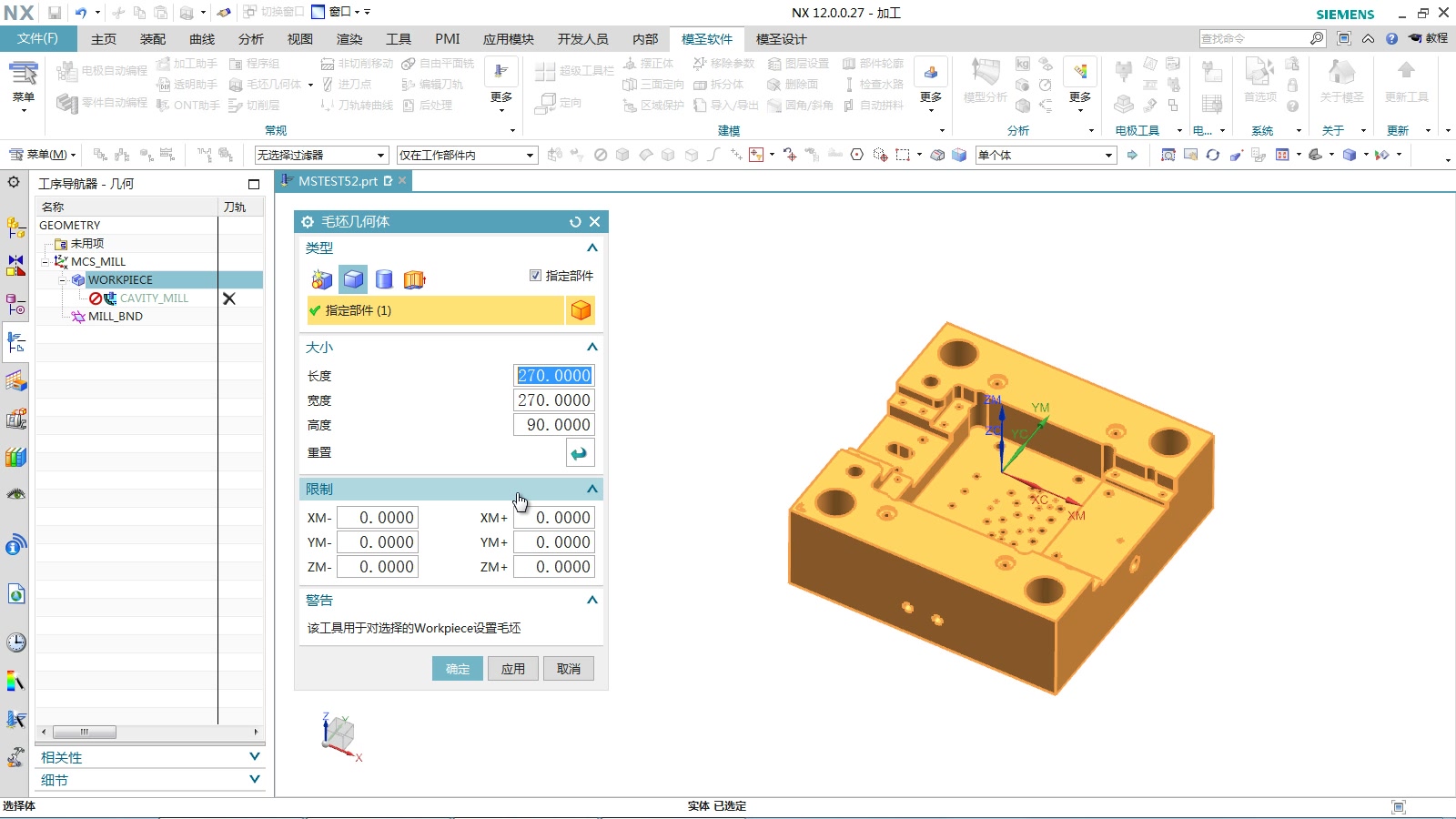Image resolution: width=1456 pixels, height=819 pixels.
Task: Select WORKPIECE in the navigator tree
Action: [x=120, y=279]
